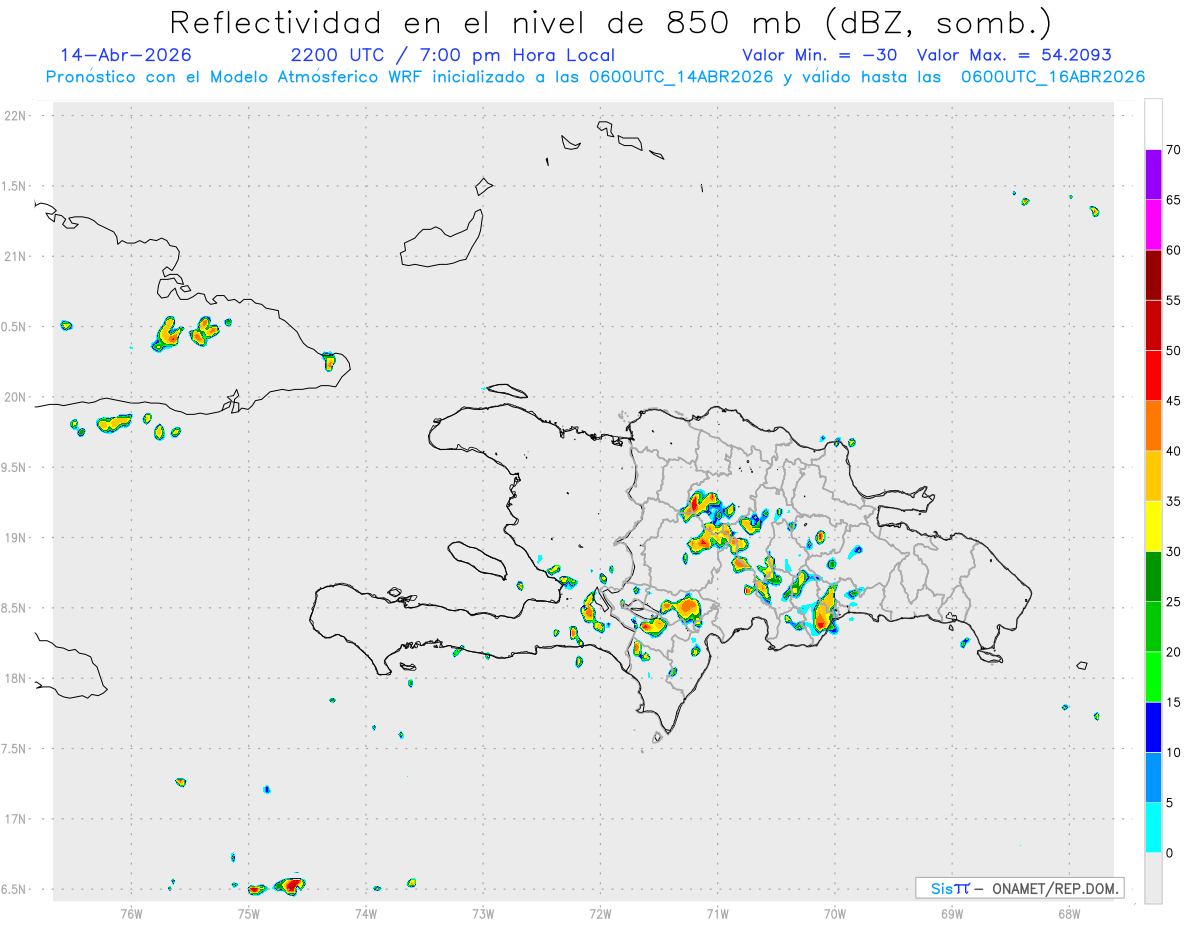Click the 22N latitude axis label
Image resolution: width=1200 pixels, height=927 pixels.
coord(16,115)
